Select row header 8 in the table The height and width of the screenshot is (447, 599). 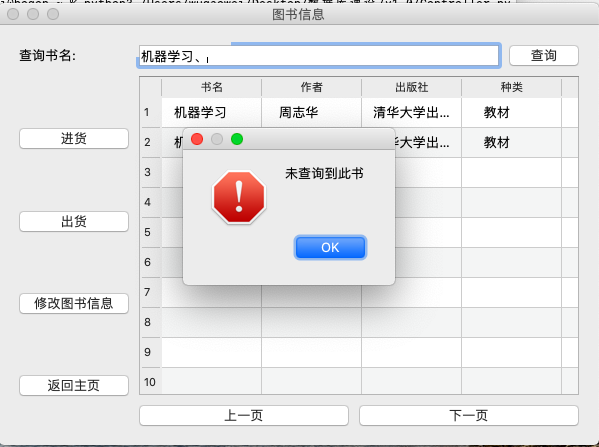pos(151,322)
